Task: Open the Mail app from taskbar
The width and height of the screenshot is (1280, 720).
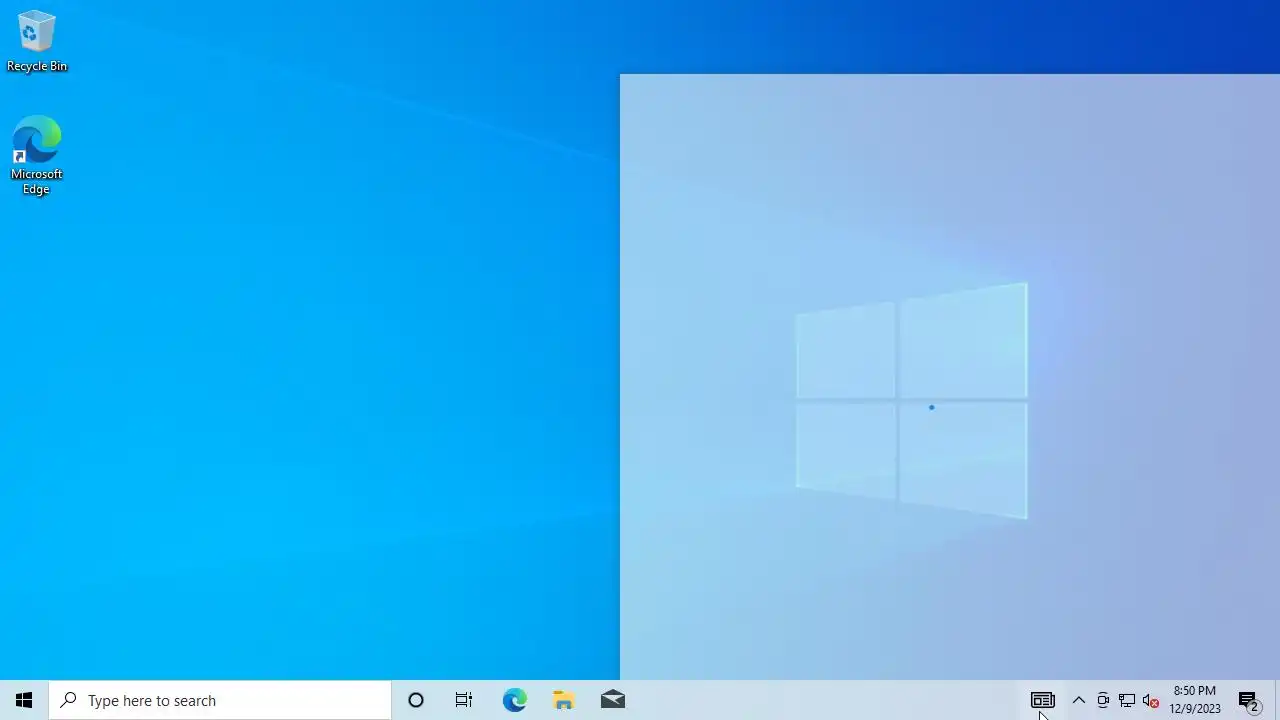Action: pyautogui.click(x=613, y=700)
